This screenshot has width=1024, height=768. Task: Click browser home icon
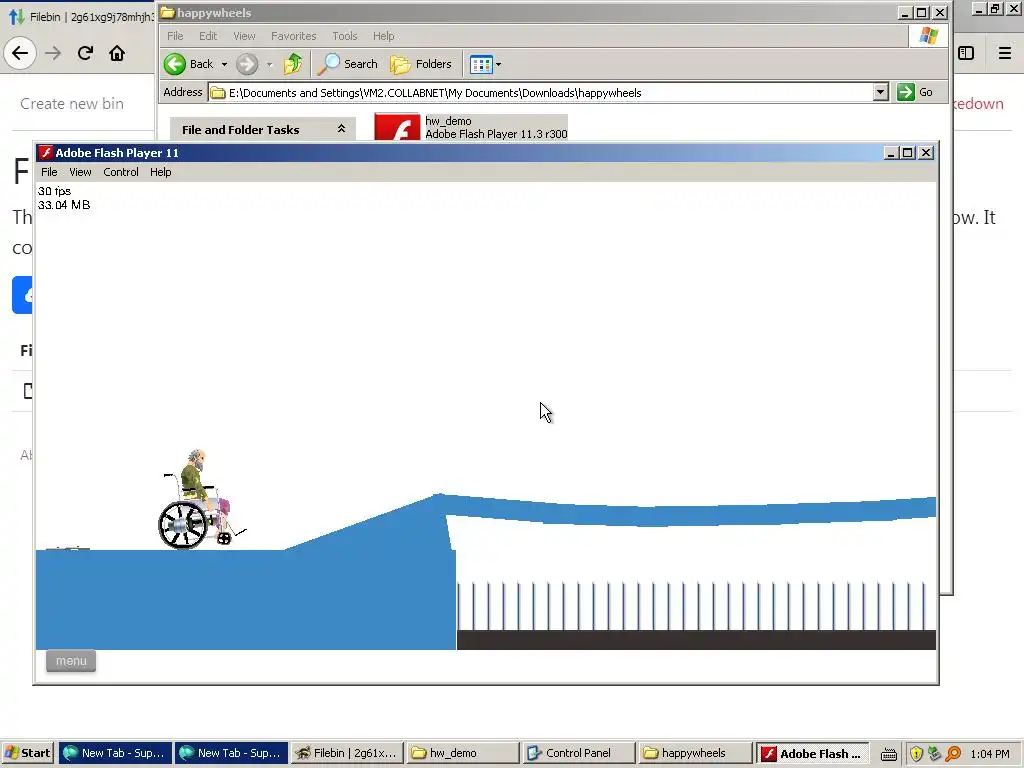pyautogui.click(x=117, y=53)
